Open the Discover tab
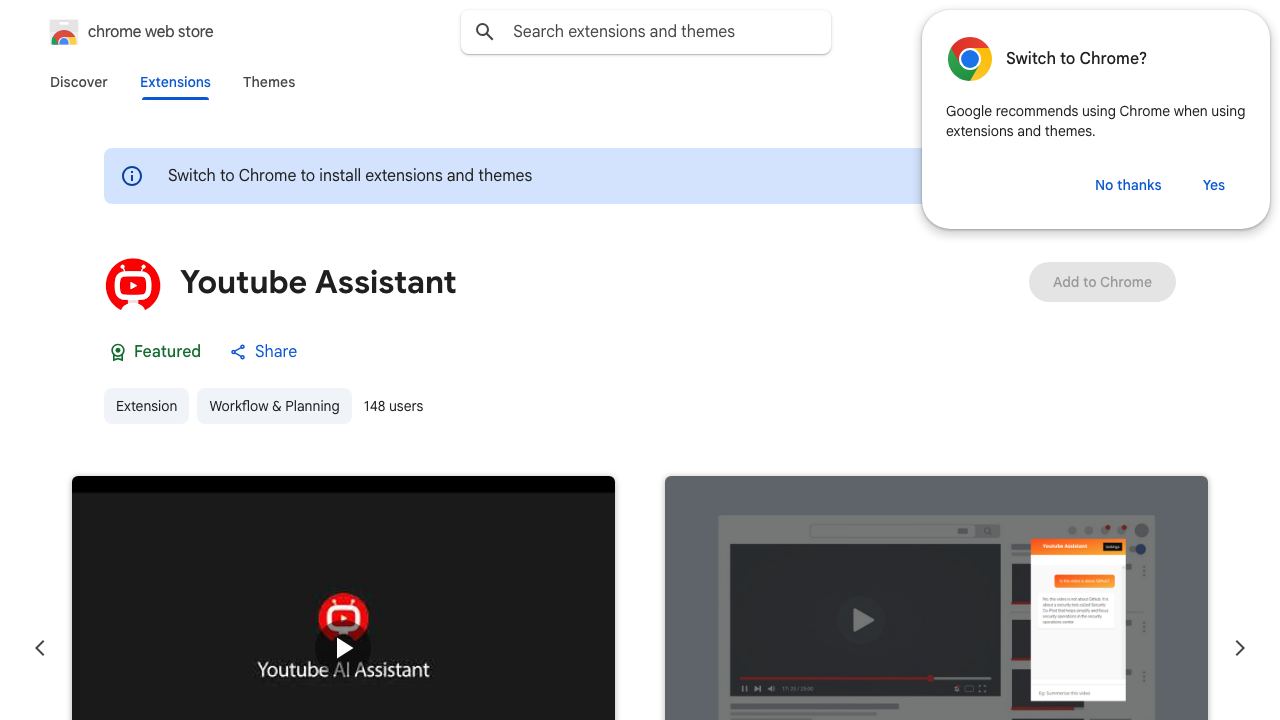 pyautogui.click(x=79, y=82)
